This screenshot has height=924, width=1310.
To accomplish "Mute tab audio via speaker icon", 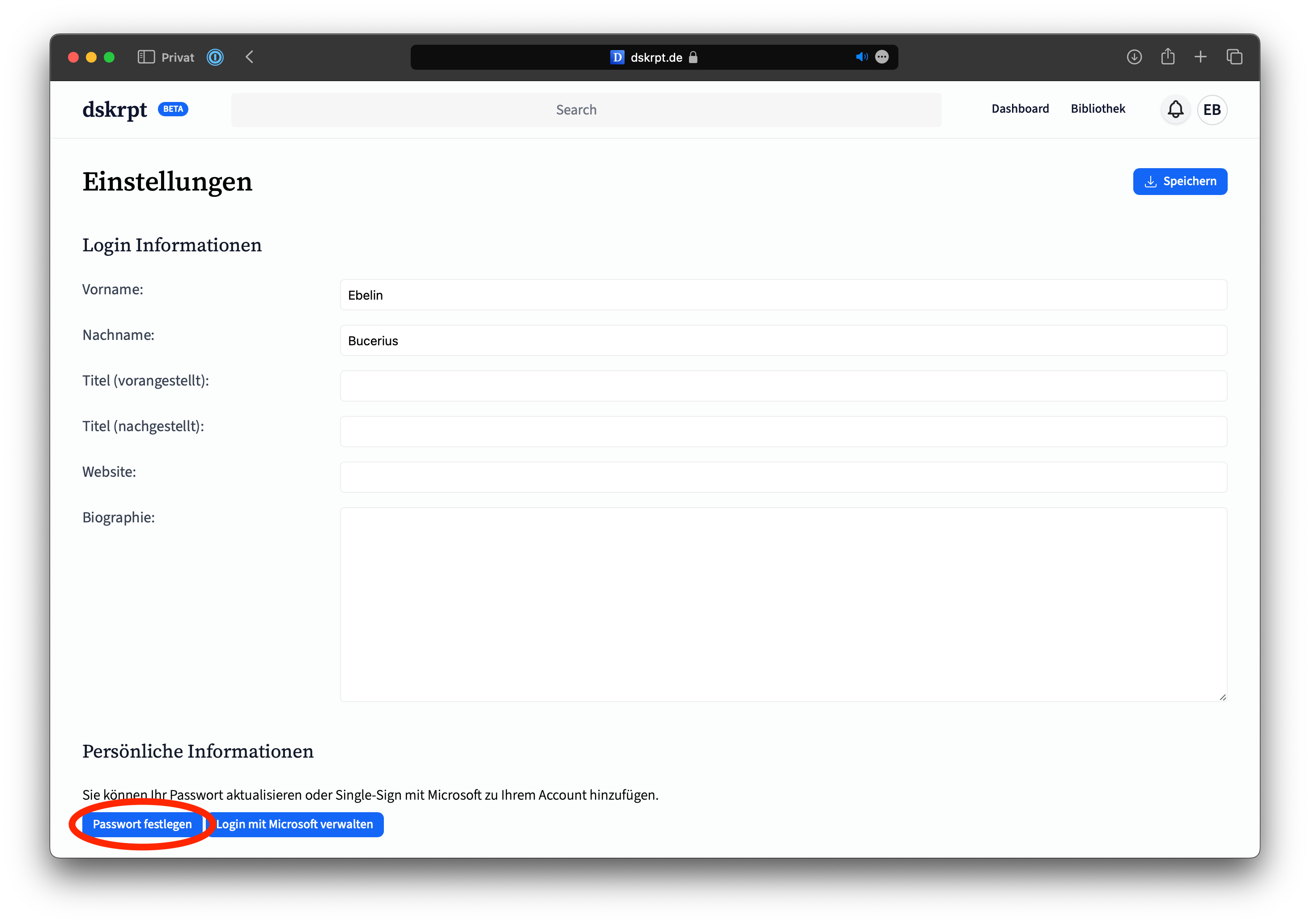I will click(x=861, y=57).
